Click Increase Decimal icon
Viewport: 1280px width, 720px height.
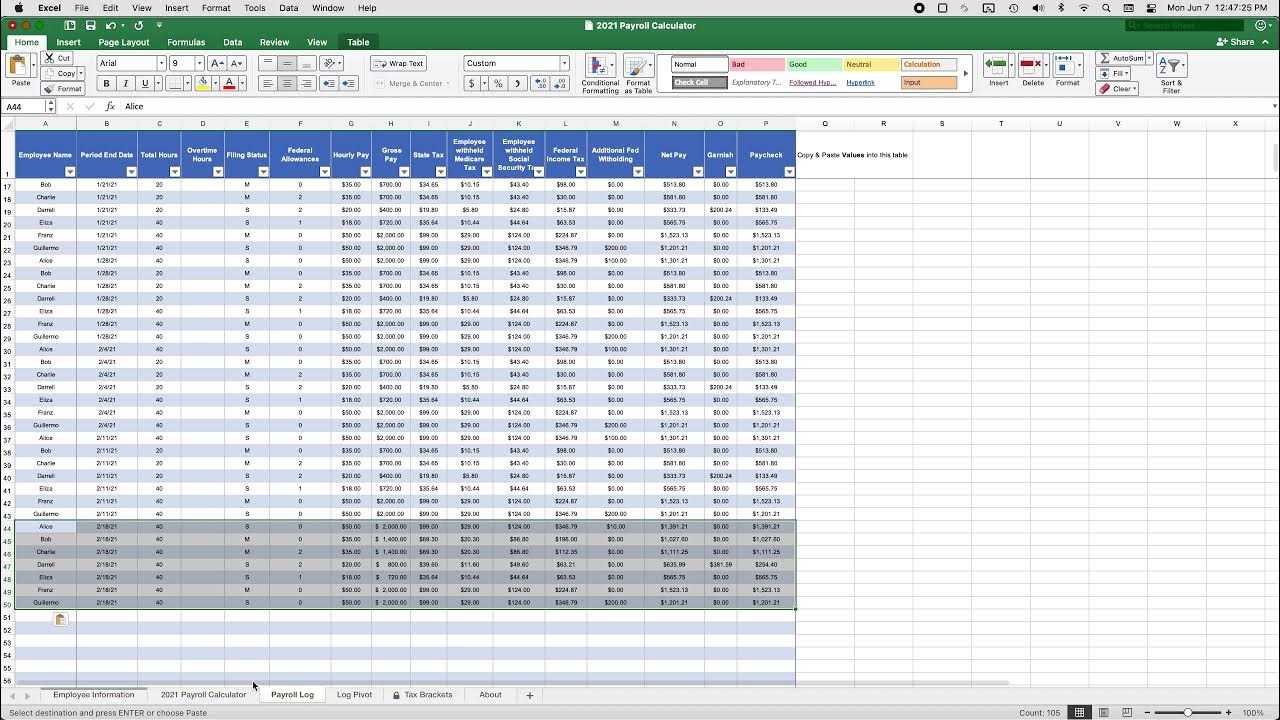541,84
